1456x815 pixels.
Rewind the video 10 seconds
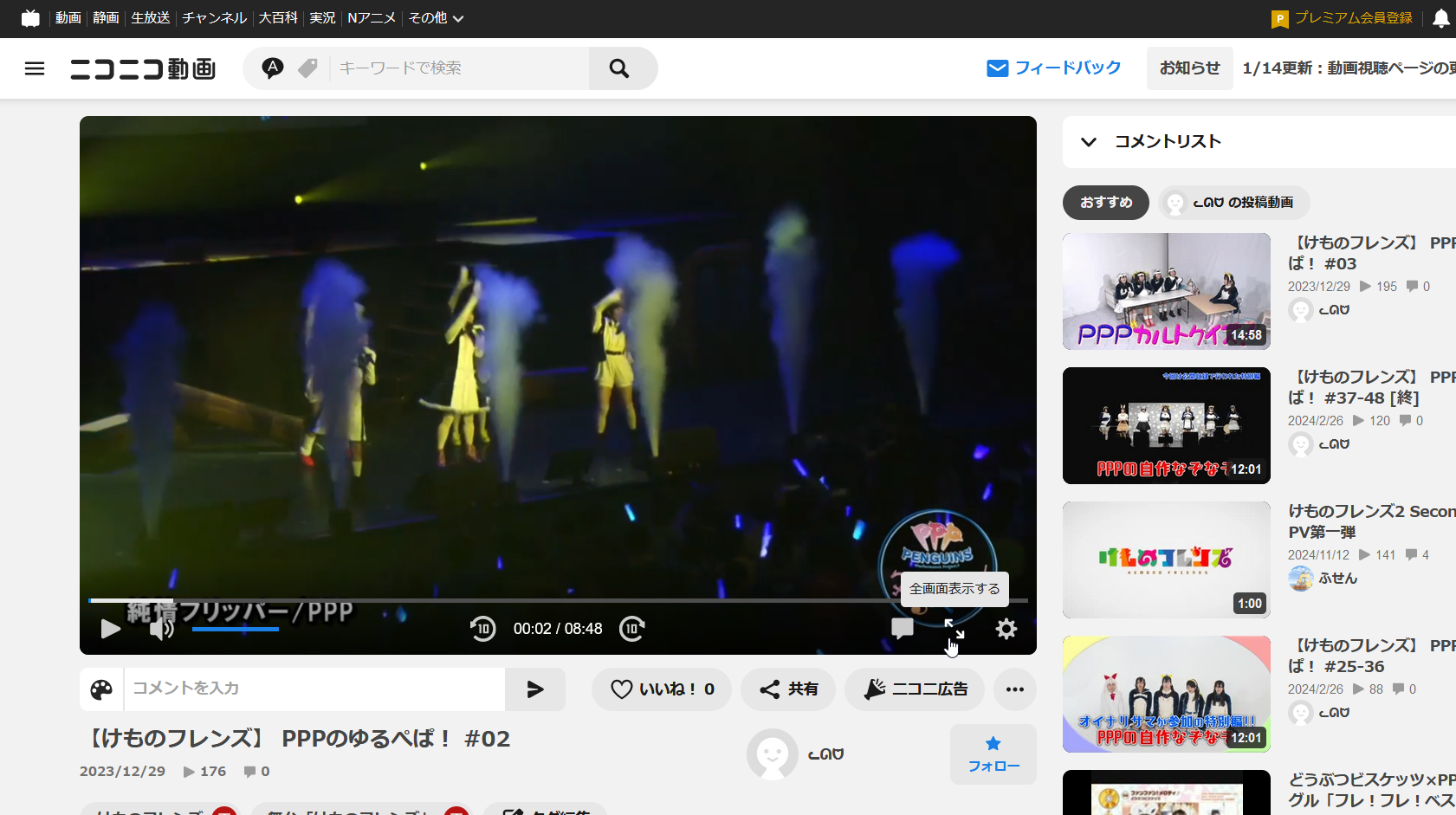(x=482, y=629)
